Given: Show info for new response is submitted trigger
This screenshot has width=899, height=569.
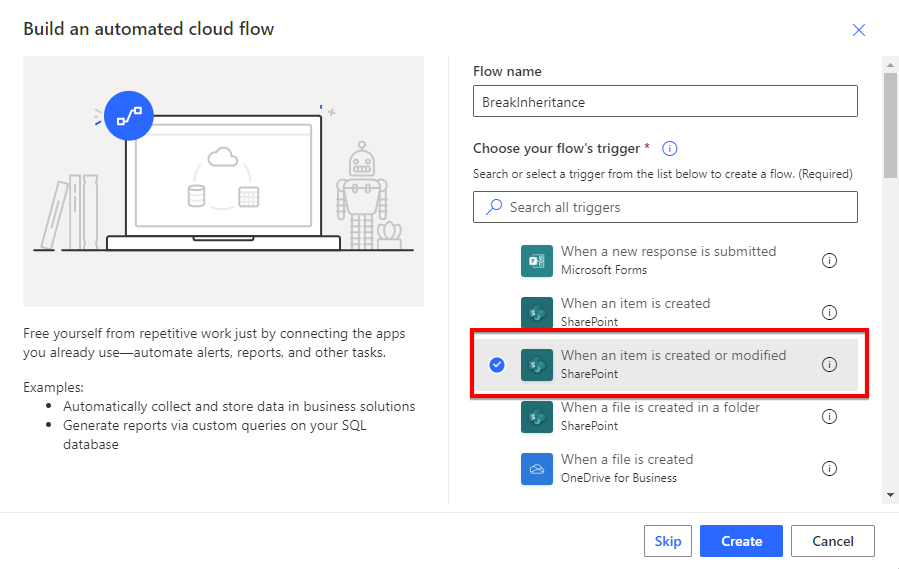Looking at the screenshot, I should [x=829, y=260].
